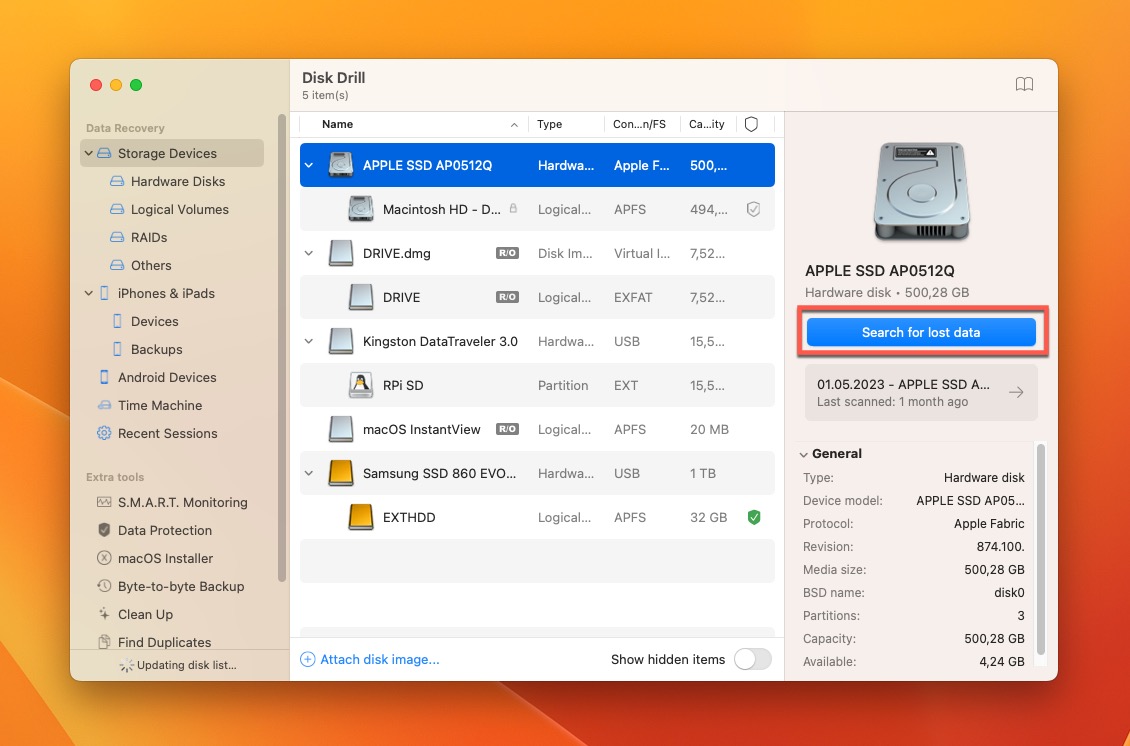Click the large hard disk image in details

(x=921, y=192)
